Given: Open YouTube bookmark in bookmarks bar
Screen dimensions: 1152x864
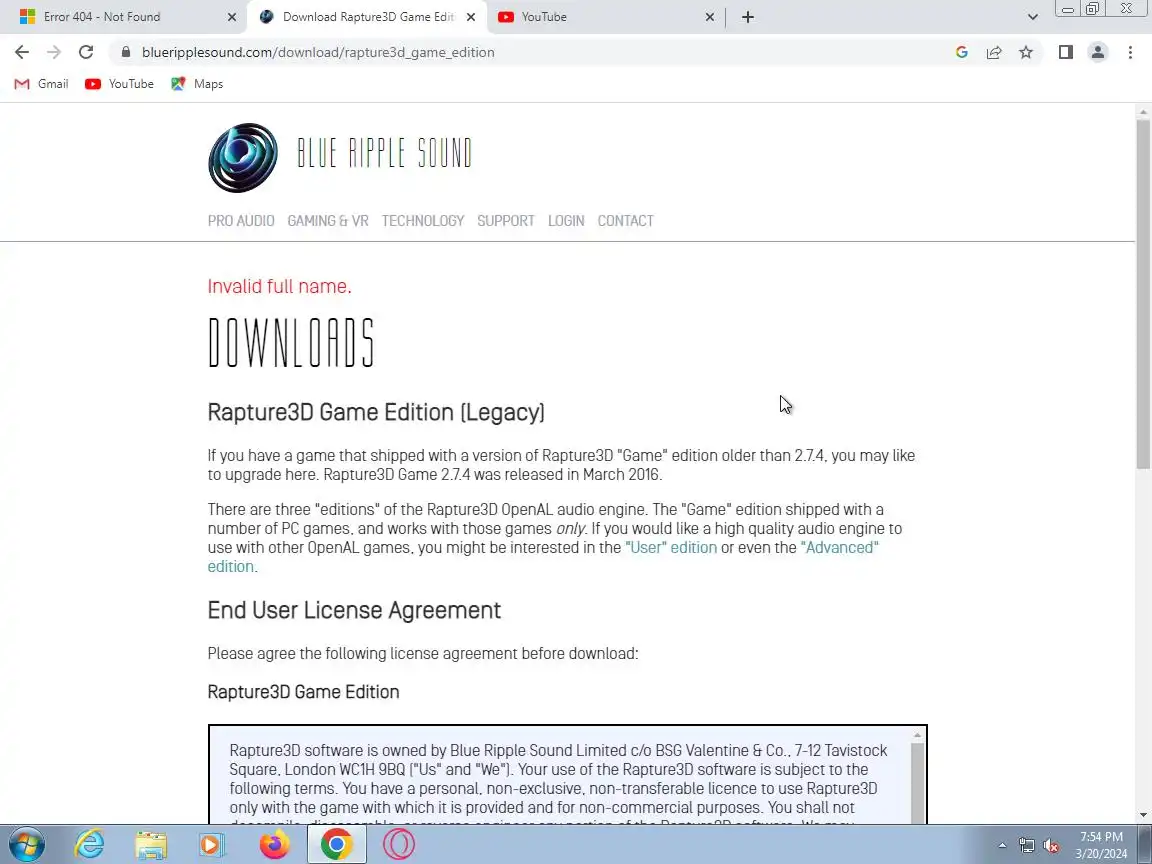Looking at the screenshot, I should (x=120, y=84).
